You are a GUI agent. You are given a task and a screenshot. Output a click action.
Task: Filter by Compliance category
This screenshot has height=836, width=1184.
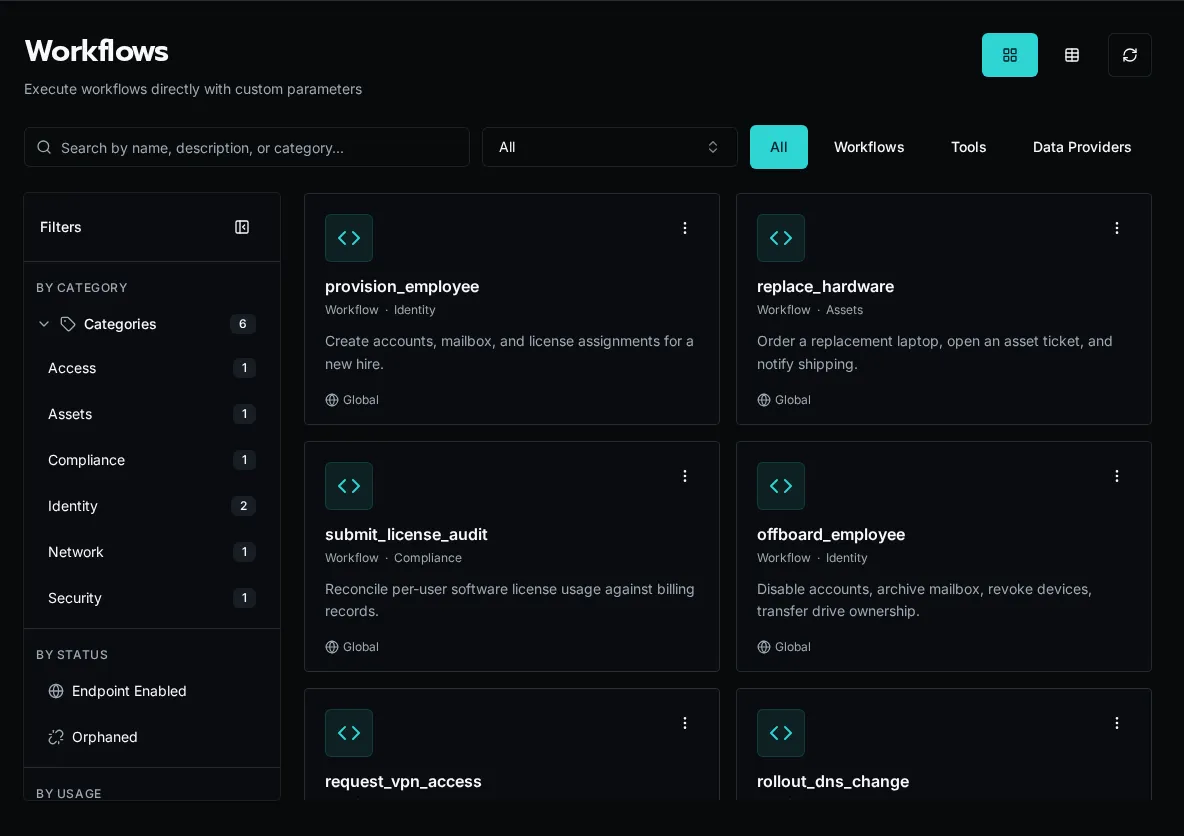pos(152,461)
